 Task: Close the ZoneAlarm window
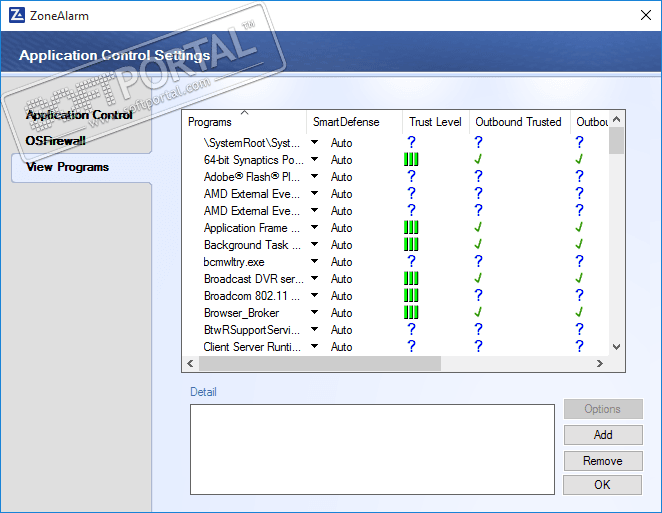646,16
